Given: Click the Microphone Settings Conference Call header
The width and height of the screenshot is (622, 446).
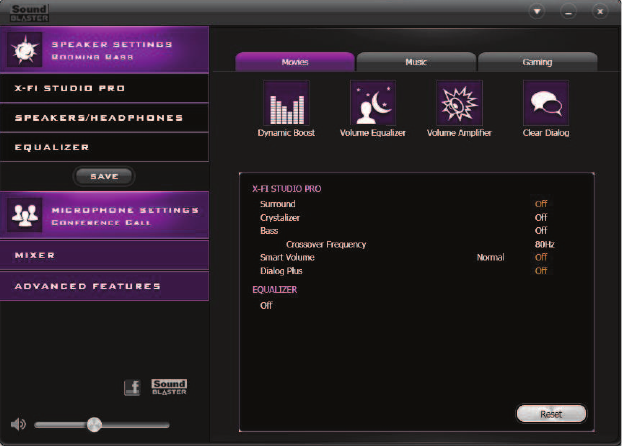Looking at the screenshot, I should point(104,215).
